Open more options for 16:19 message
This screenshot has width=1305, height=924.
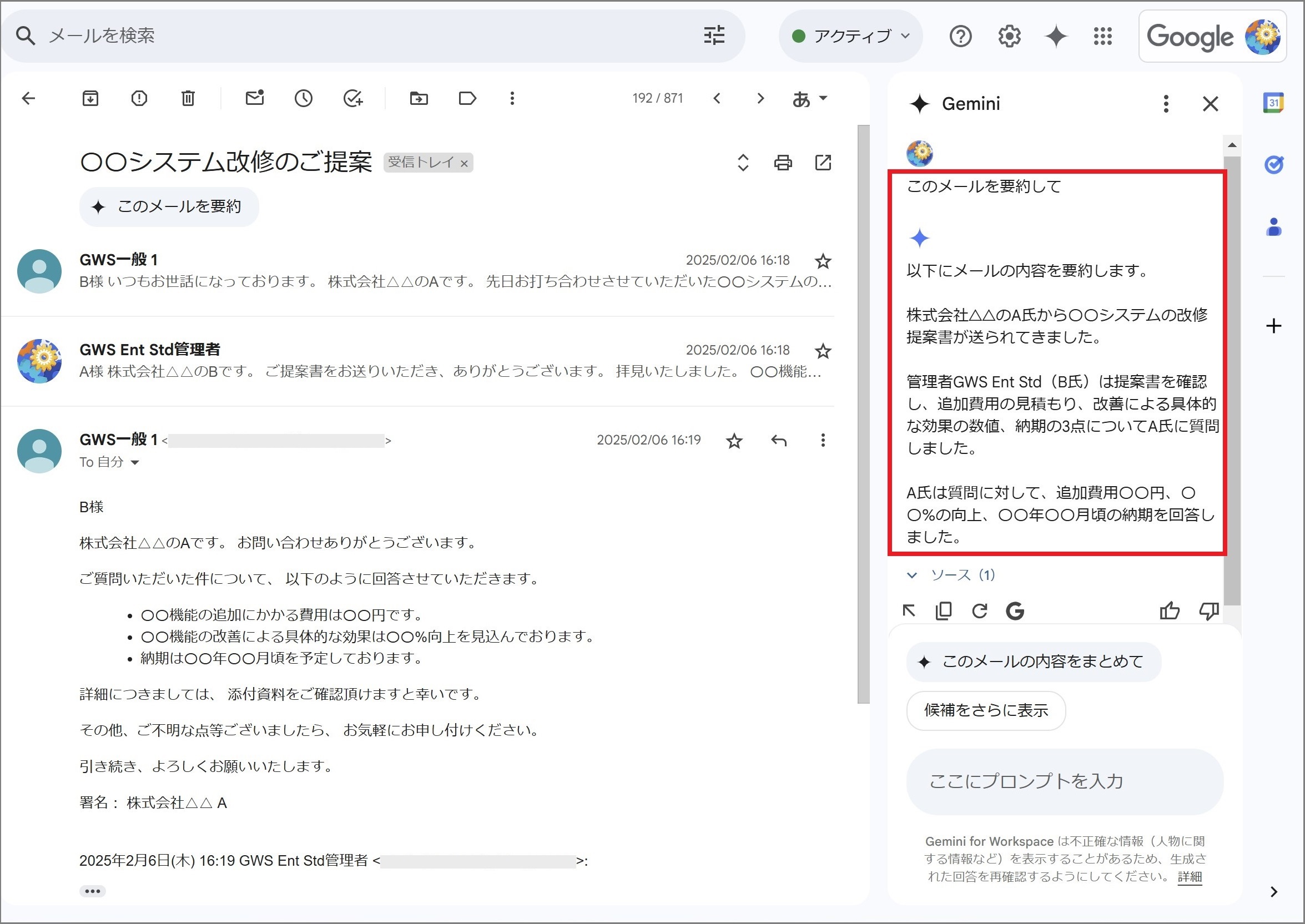click(823, 441)
